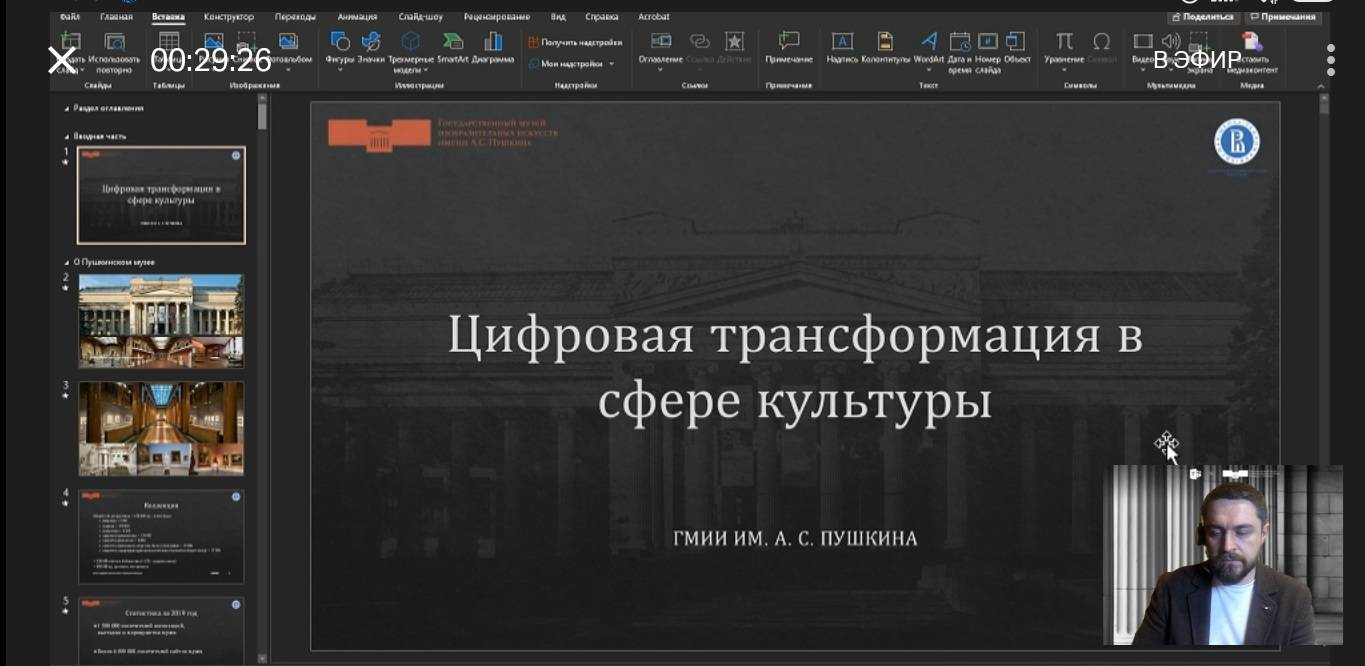
Task: Click the Object (Объект) icon
Action: coord(1016,41)
